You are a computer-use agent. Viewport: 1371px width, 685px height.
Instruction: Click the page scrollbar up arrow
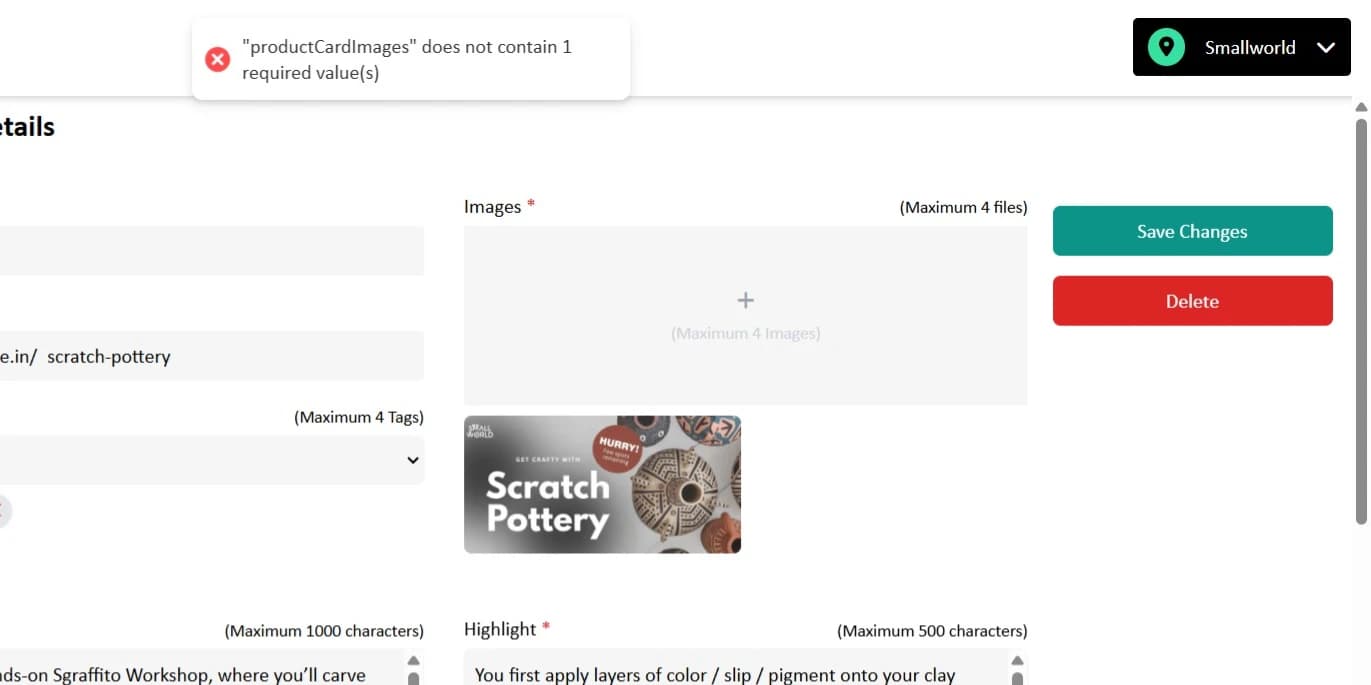tap(1361, 107)
